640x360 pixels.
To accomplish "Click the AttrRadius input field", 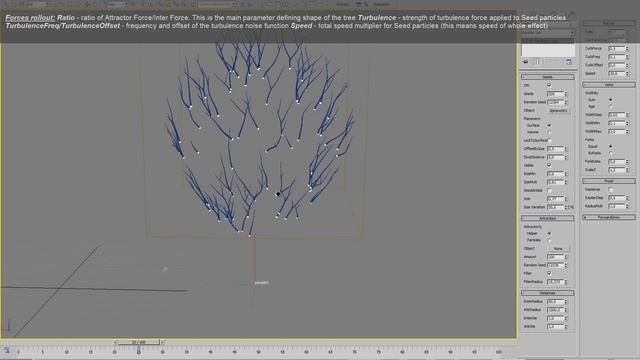I will pos(555,310).
